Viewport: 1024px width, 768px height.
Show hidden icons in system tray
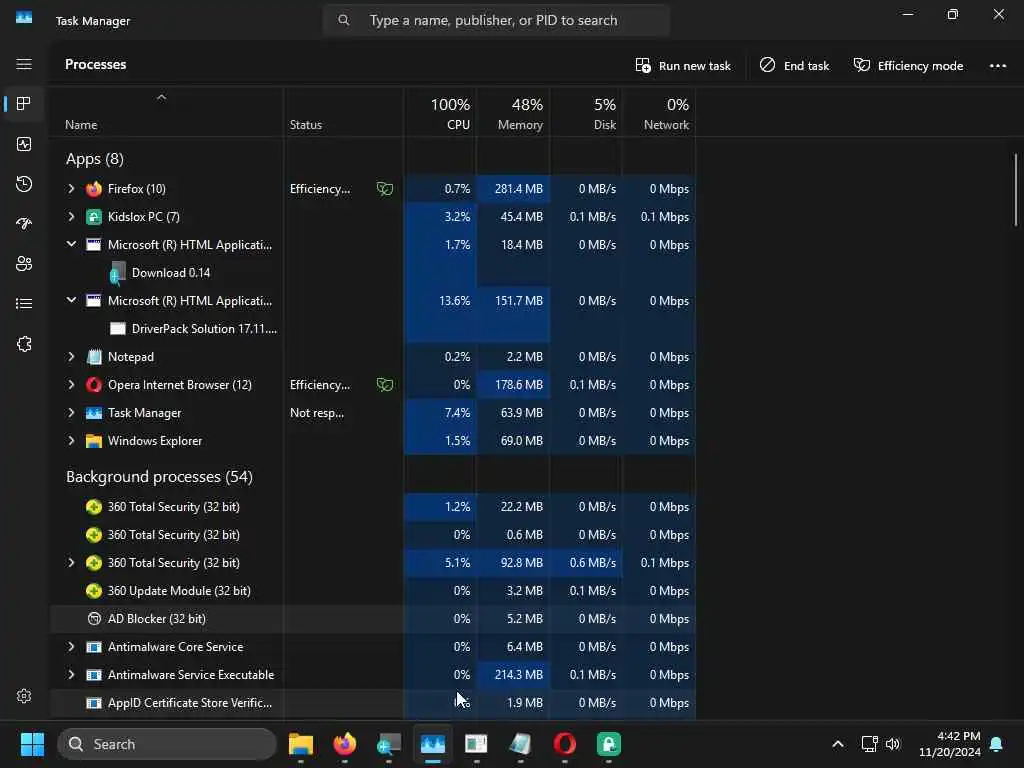[x=838, y=744]
